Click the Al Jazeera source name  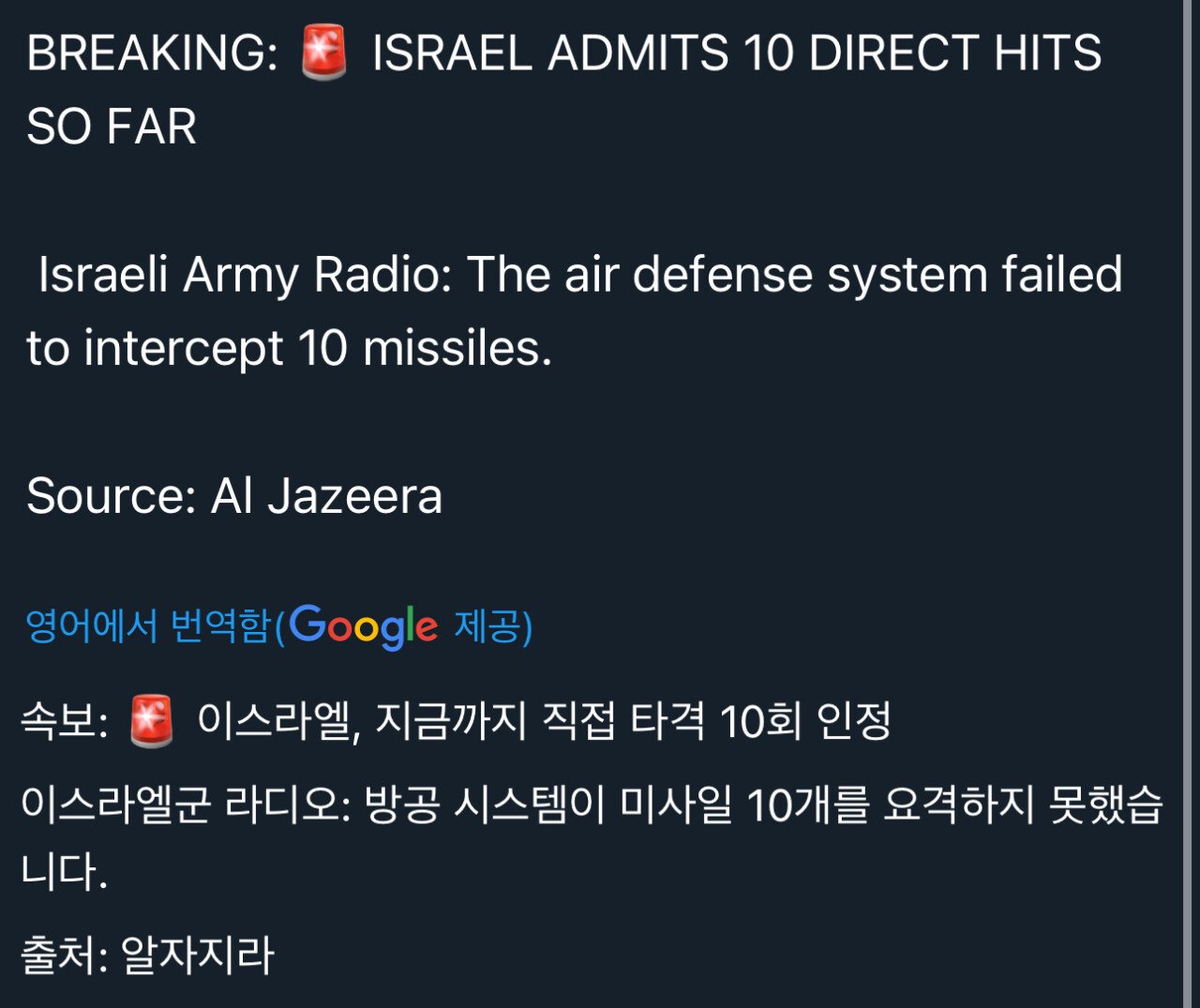[x=326, y=496]
